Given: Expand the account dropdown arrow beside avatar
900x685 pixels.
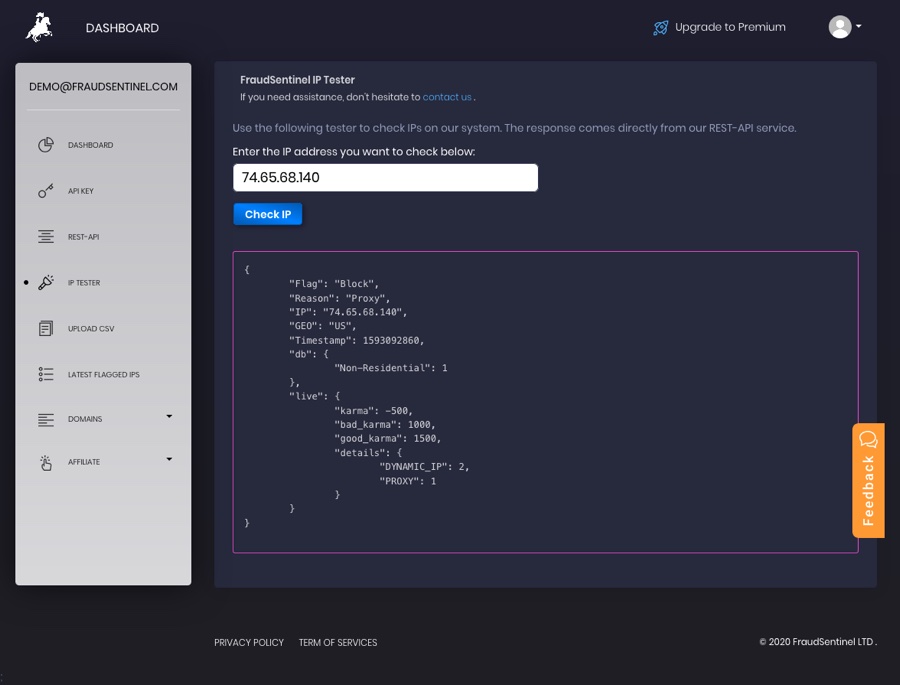Looking at the screenshot, I should coord(859,26).
